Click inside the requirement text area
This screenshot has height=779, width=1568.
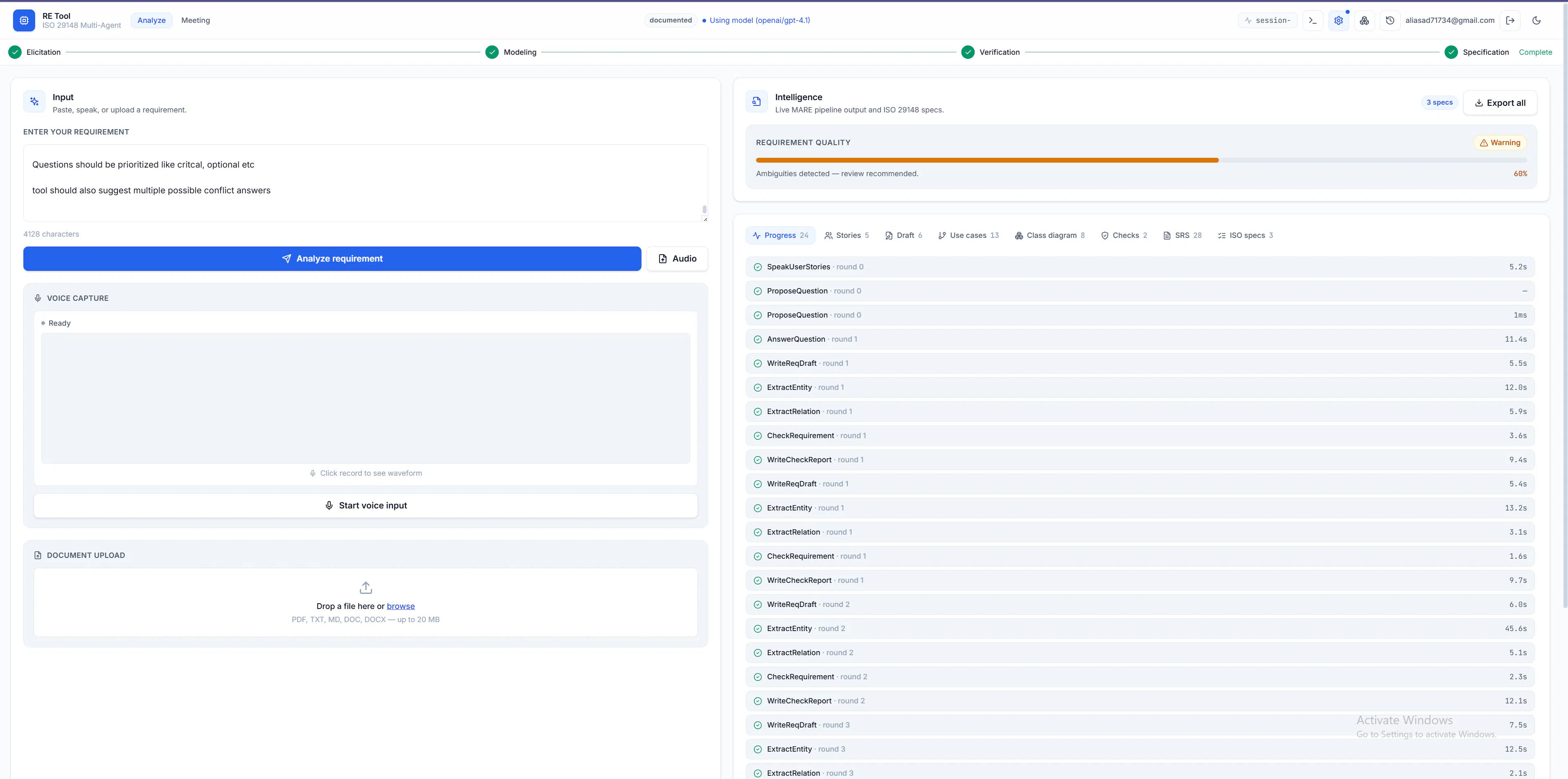click(365, 183)
